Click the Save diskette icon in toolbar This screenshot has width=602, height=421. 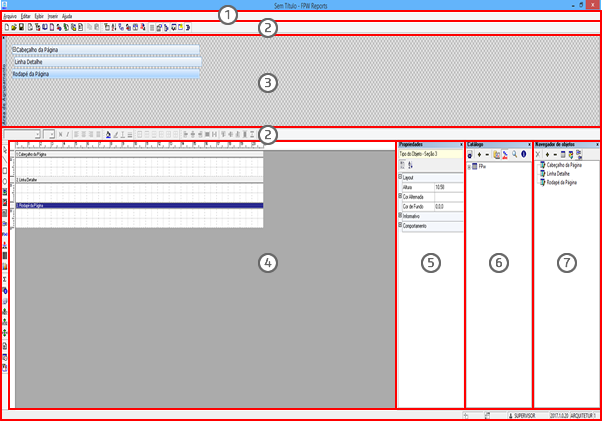tap(21, 28)
